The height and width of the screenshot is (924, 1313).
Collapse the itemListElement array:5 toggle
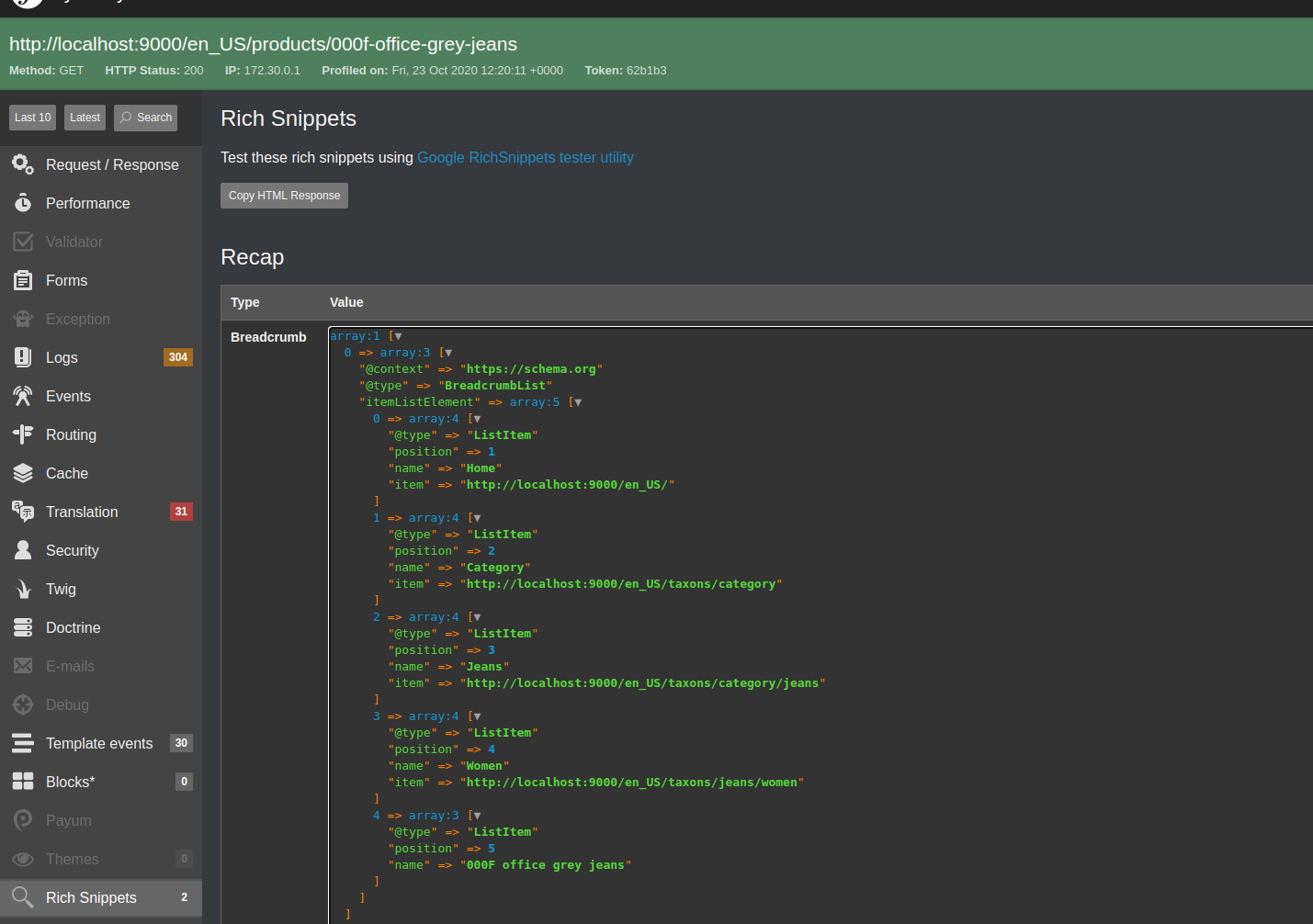click(578, 402)
